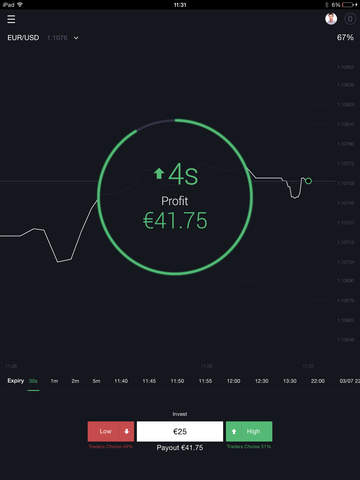Click the up arrow on the High button
The height and width of the screenshot is (480, 360).
pos(234,431)
